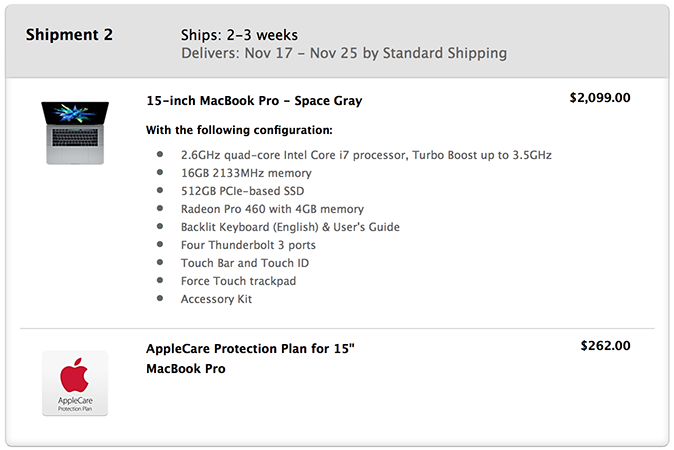Click the $262.00 AppleCare price

point(605,346)
